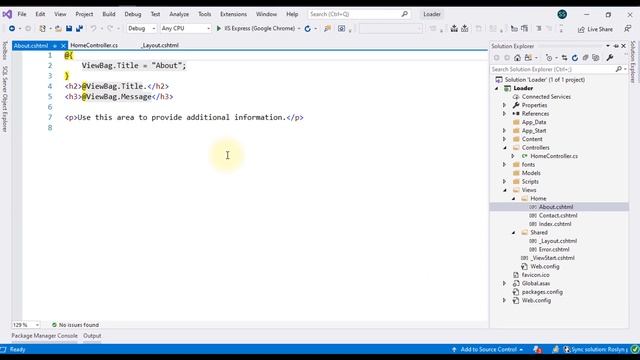Click Solution Explorer Home icon
The image size is (640, 360).
tap(517, 58)
